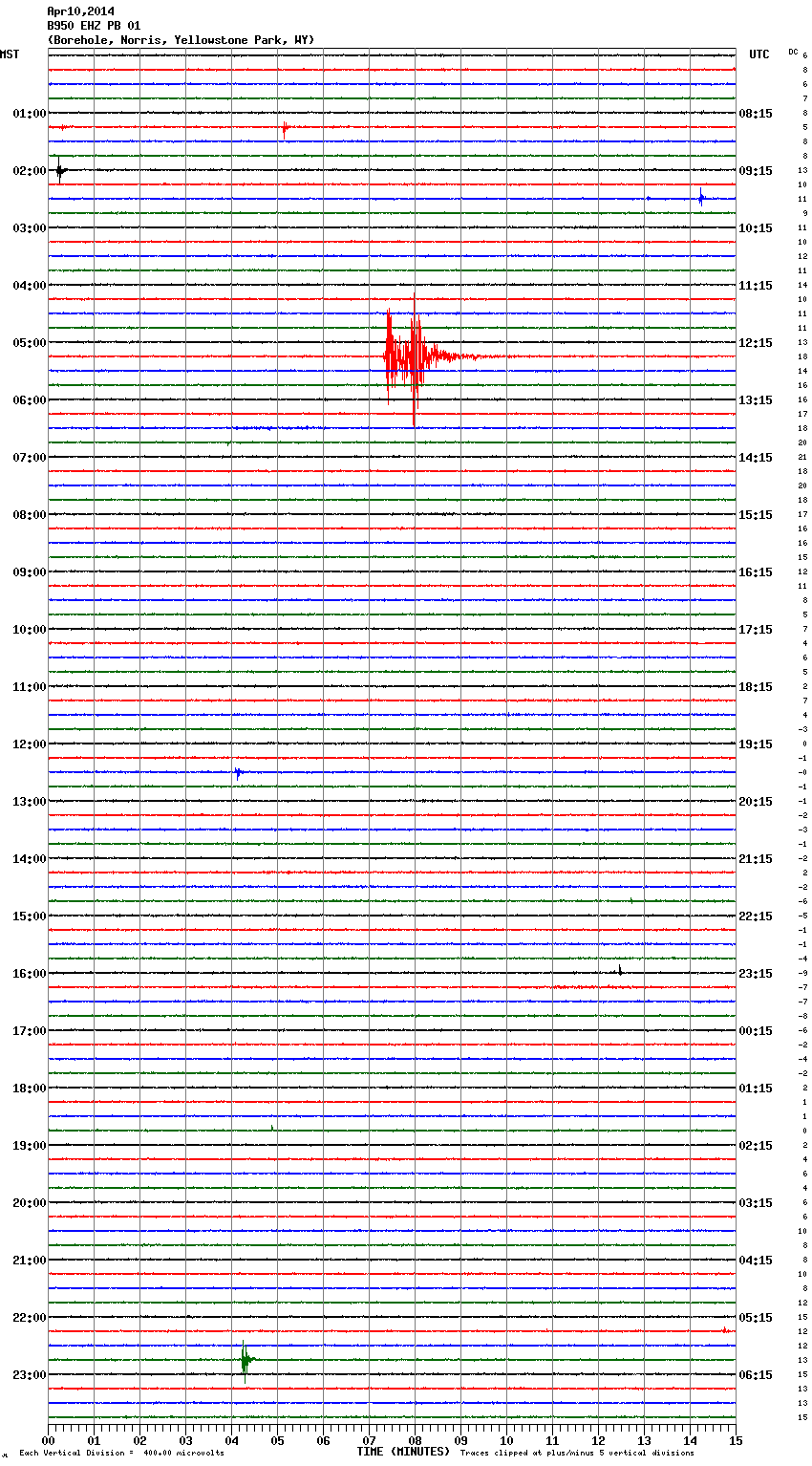The image size is (812, 1466).
Task: Click the "04:15" UTC time label
Action: pyautogui.click(x=756, y=1261)
